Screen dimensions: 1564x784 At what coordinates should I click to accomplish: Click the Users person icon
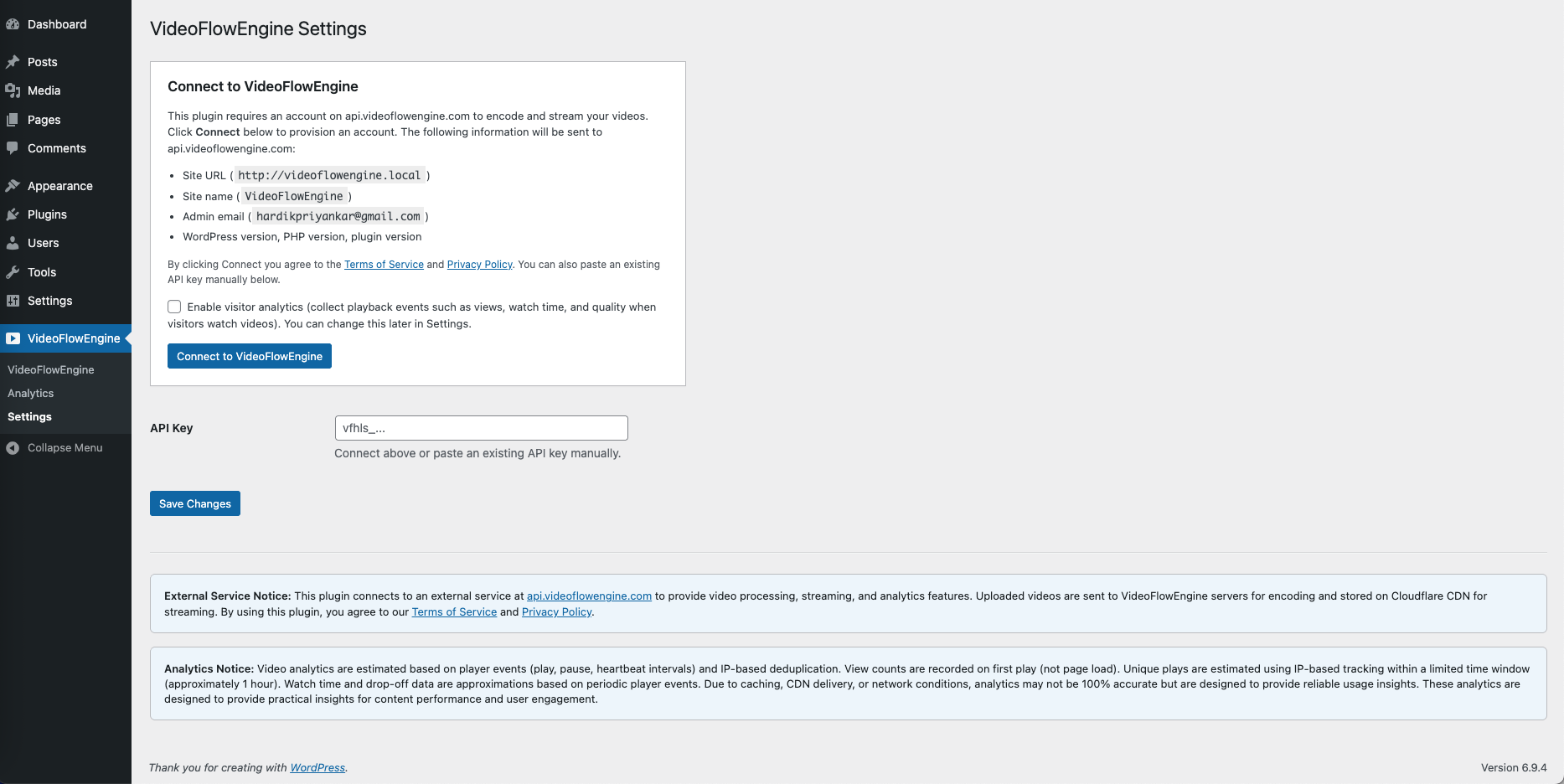[13, 243]
